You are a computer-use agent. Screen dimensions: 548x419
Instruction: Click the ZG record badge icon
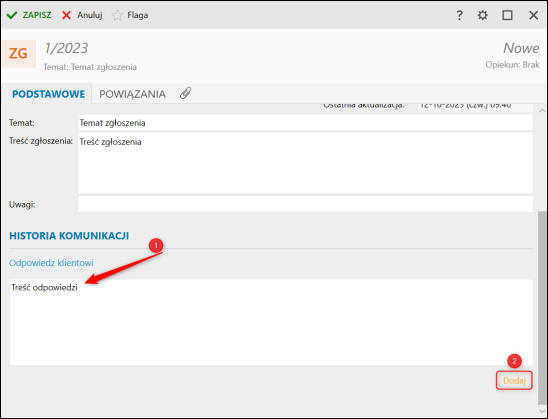[x=18, y=53]
